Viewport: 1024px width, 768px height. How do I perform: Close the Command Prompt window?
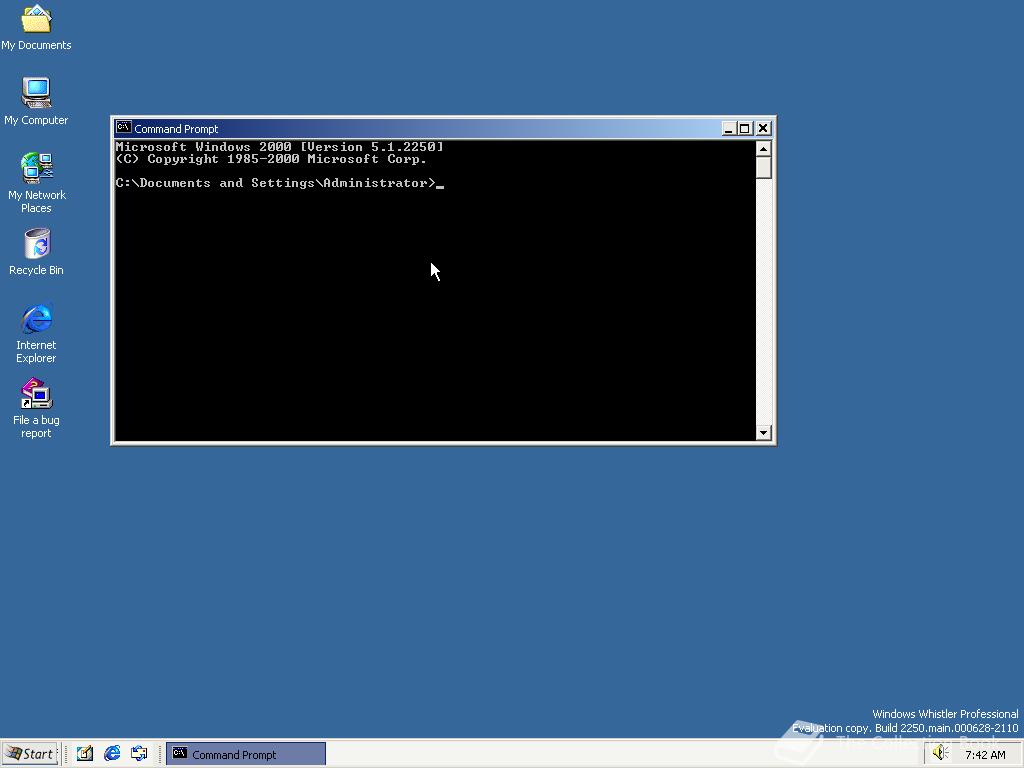click(763, 128)
